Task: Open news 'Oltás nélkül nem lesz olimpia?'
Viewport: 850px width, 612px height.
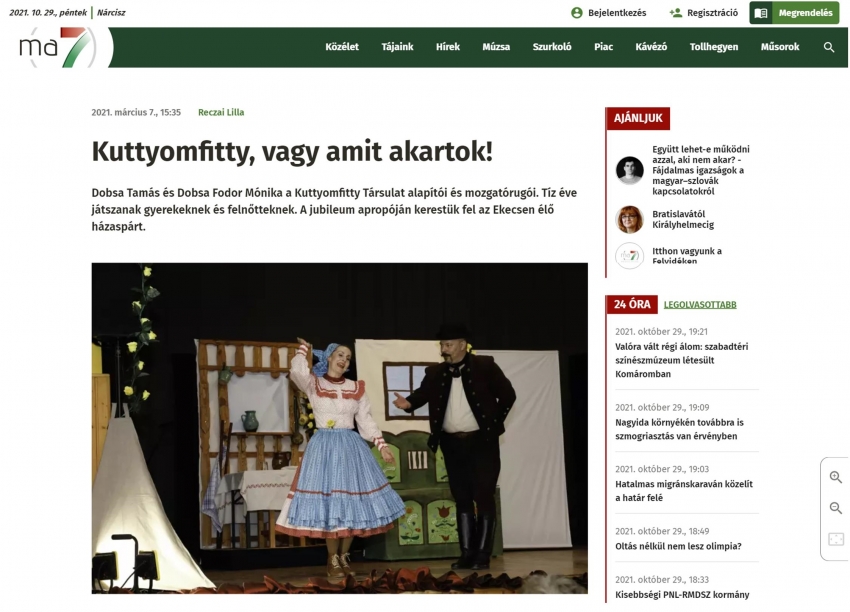Action: click(x=678, y=546)
